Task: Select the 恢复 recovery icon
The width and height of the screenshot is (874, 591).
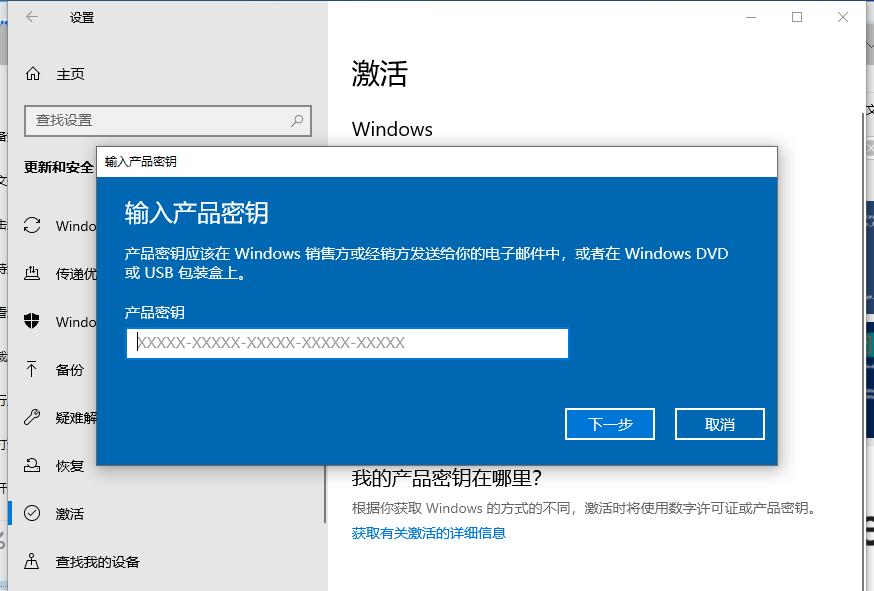Action: point(32,465)
